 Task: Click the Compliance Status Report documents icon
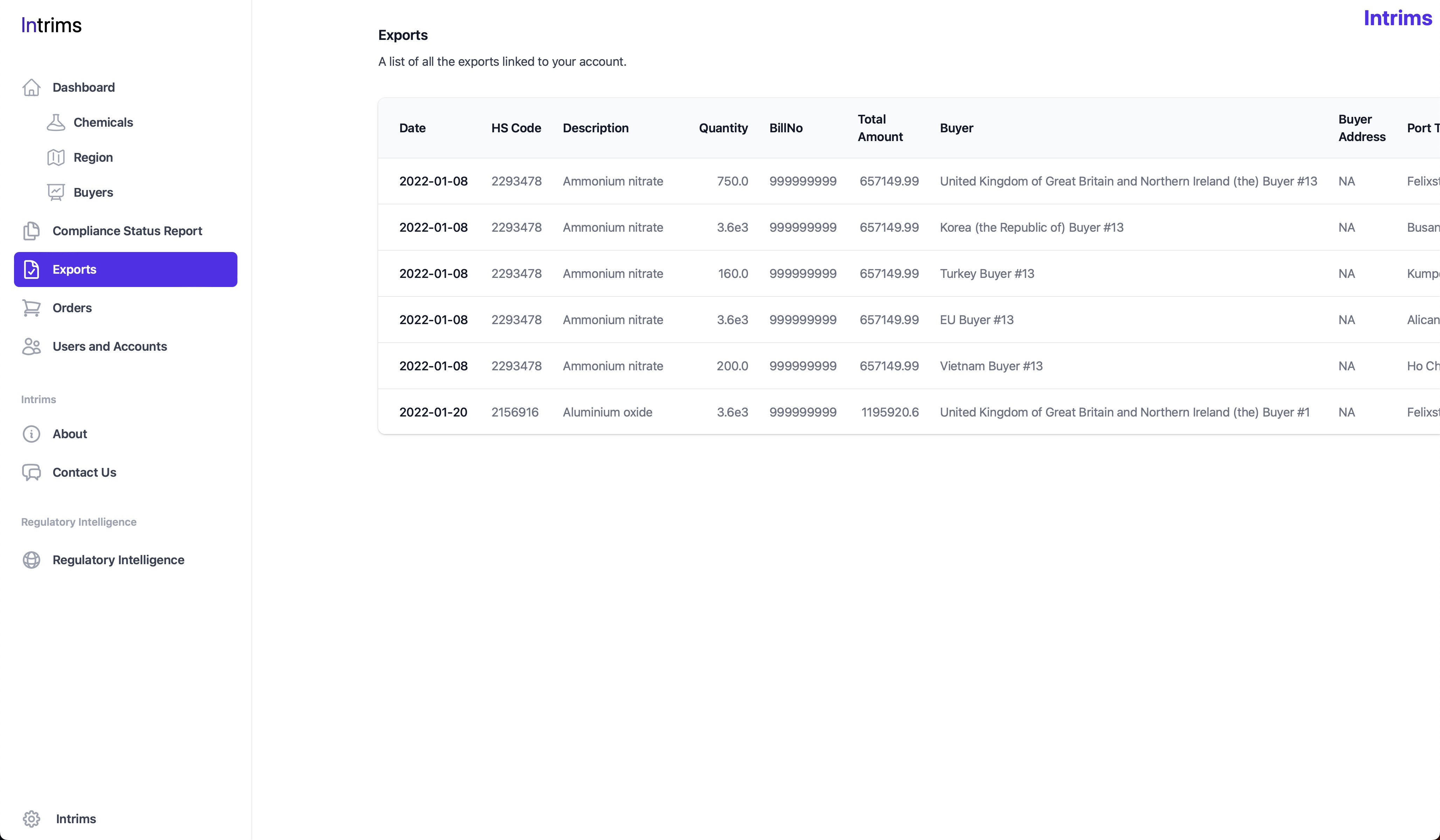coord(32,231)
